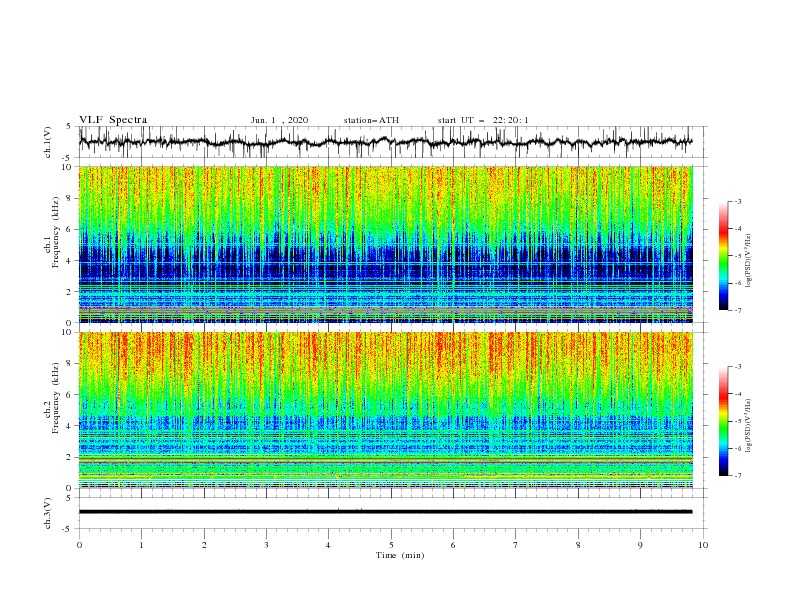Click the "-5" label on ch.2 color bar
The image size is (792, 612).
point(737,422)
